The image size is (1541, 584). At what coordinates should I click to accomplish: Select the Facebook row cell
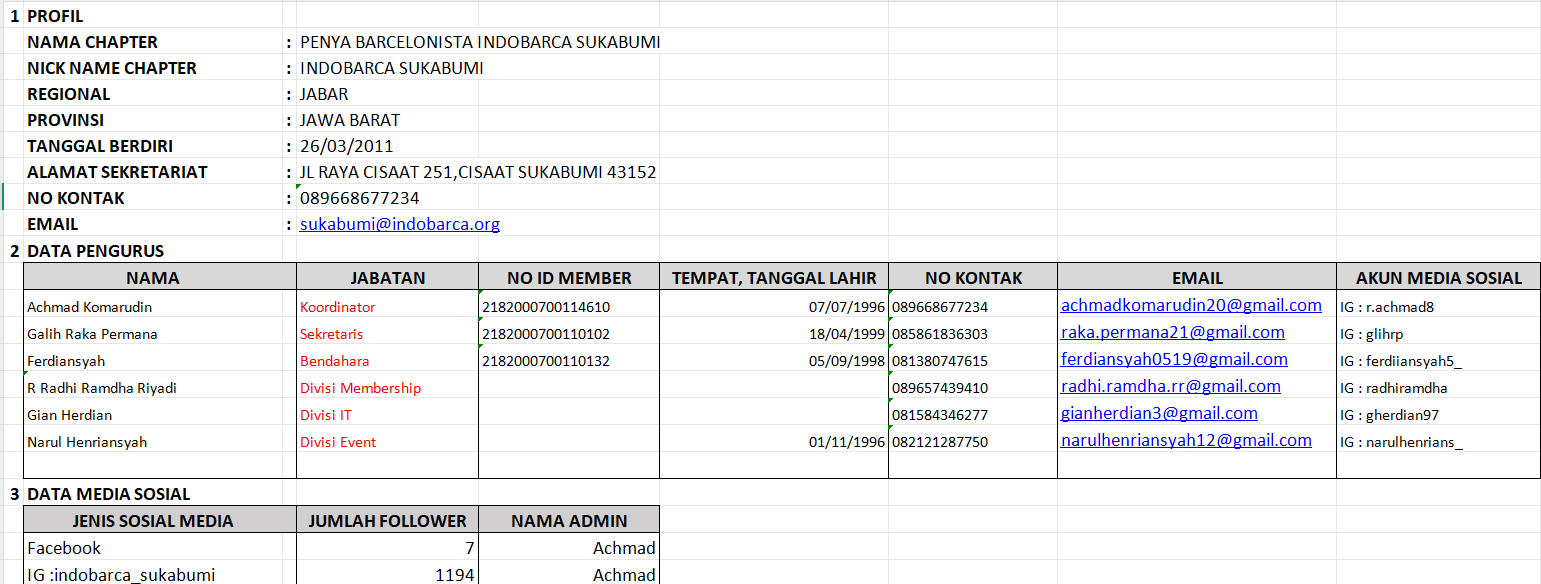(x=160, y=548)
